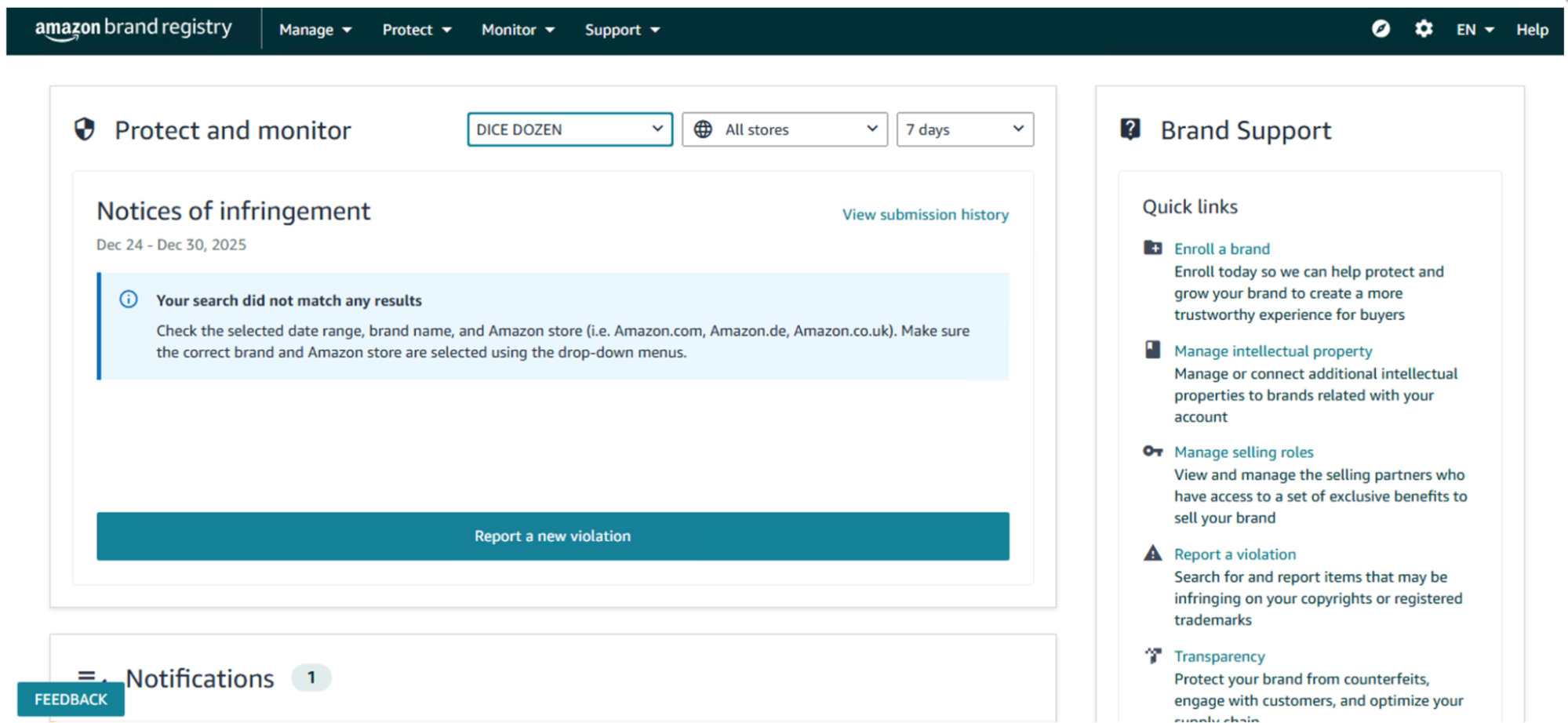Click the Enroll a brand folder icon
The height and width of the screenshot is (723, 1568).
[x=1152, y=249]
